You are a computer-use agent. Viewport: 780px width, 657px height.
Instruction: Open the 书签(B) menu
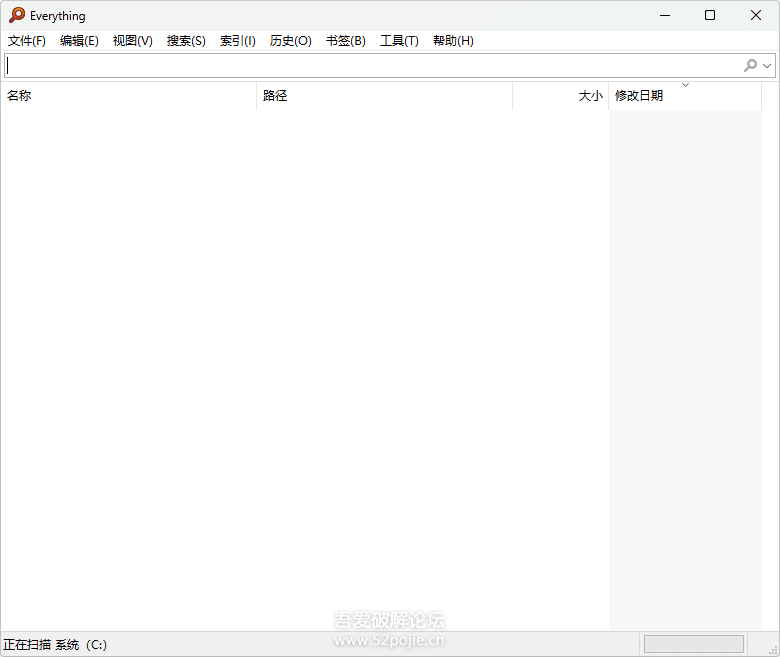[346, 41]
